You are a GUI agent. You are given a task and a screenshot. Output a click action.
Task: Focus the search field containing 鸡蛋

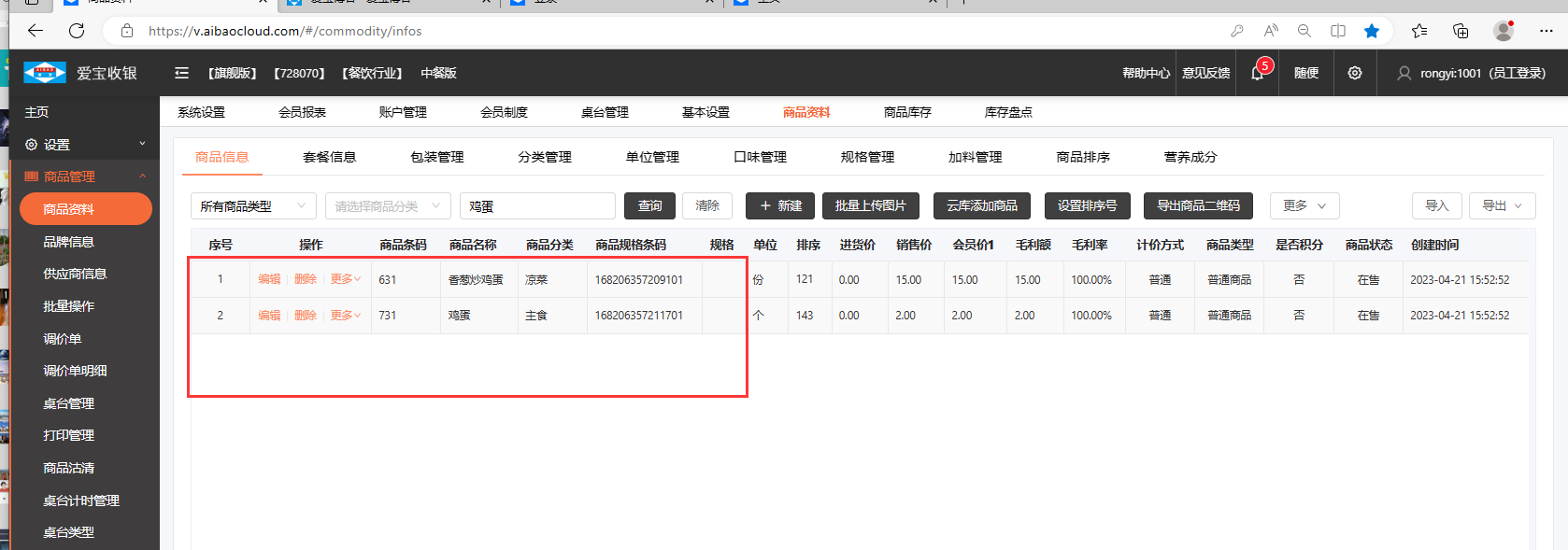537,205
